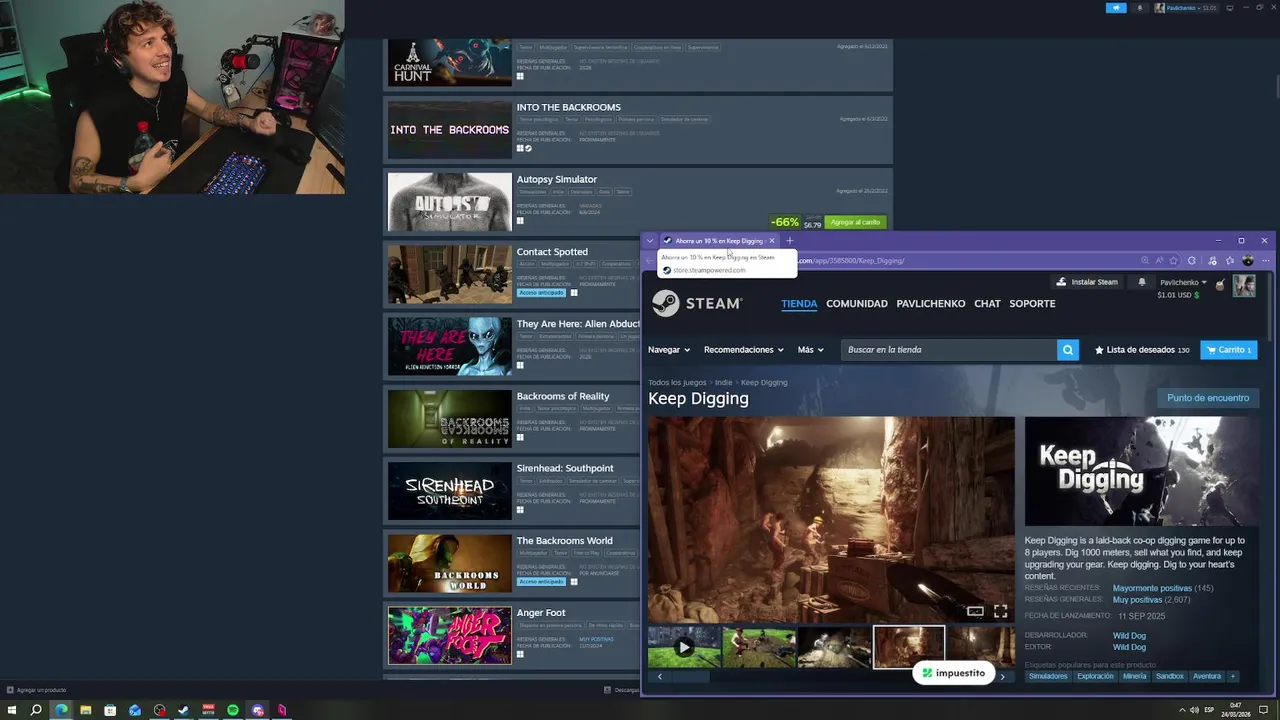The width and height of the screenshot is (1280, 720).
Task: Open Outlook mail from taskbar
Action: point(135,710)
